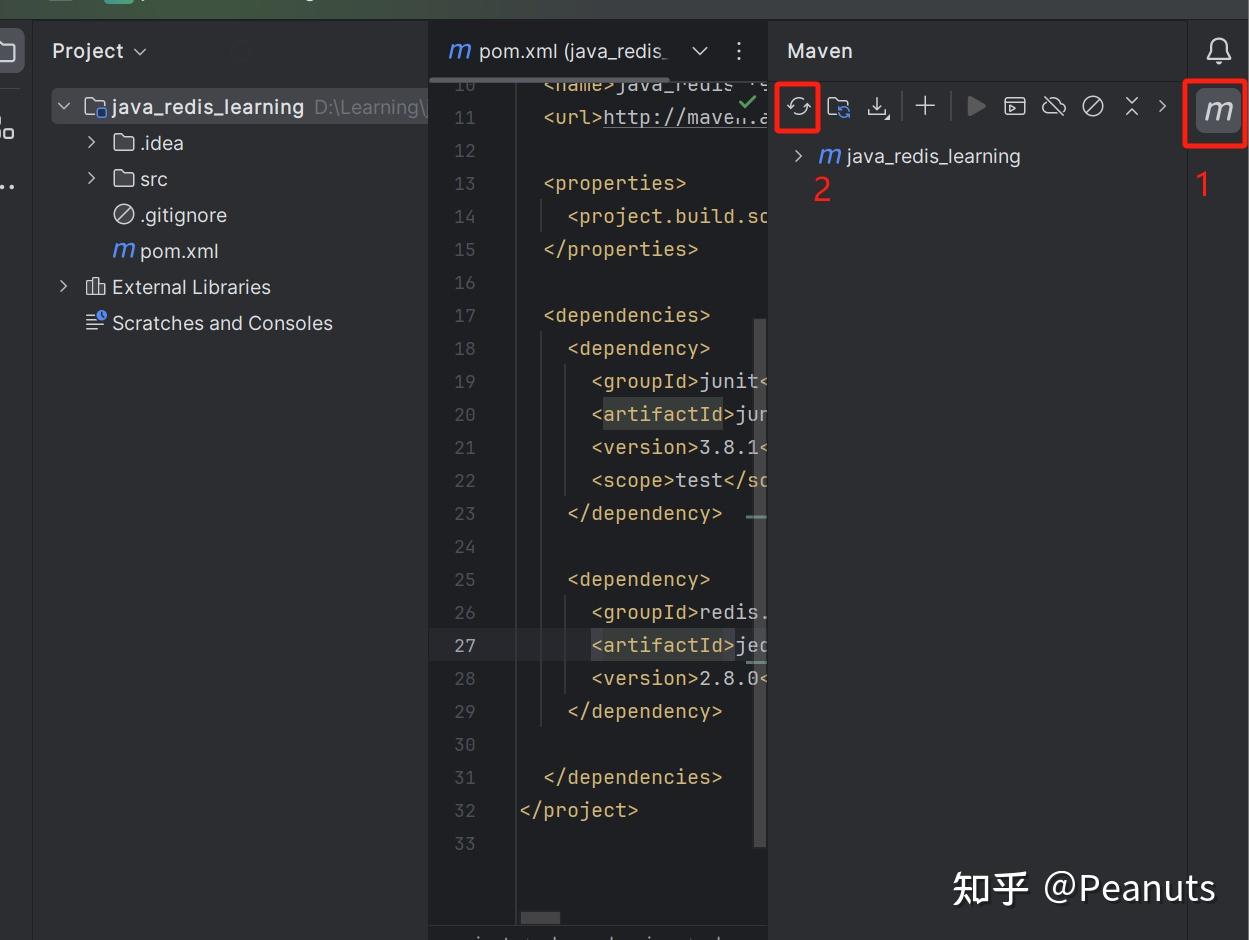Screen dimensions: 1249x940
Task: Open Scratches and Consoles
Action: pos(222,322)
